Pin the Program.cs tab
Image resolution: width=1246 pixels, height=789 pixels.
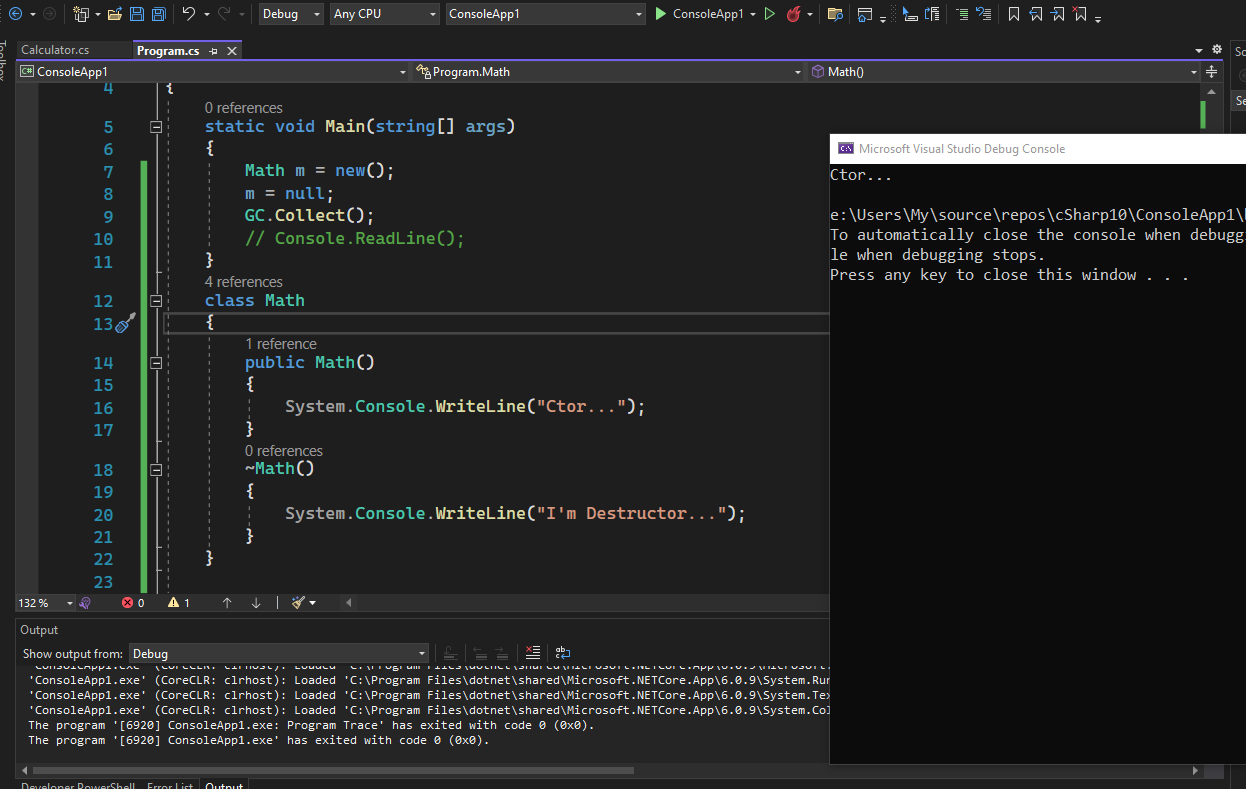pos(214,51)
